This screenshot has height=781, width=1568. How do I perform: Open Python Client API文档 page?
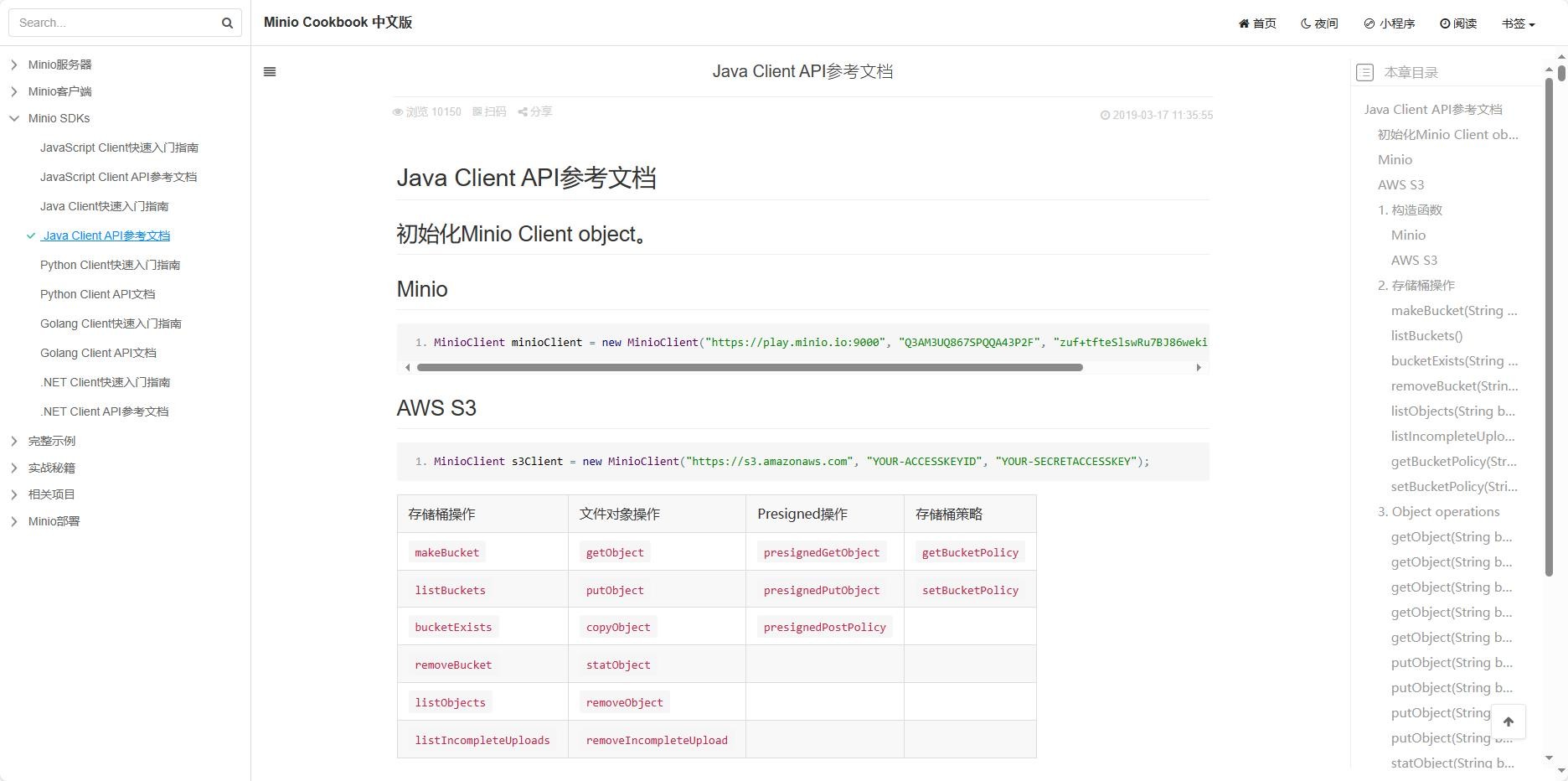97,294
